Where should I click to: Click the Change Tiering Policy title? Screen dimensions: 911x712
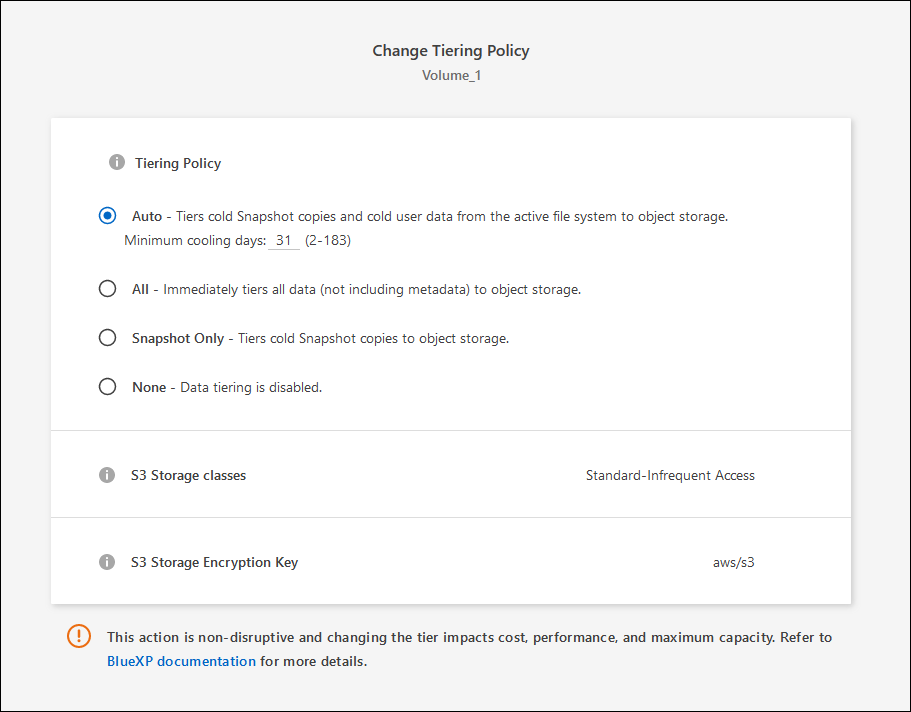pyautogui.click(x=451, y=50)
